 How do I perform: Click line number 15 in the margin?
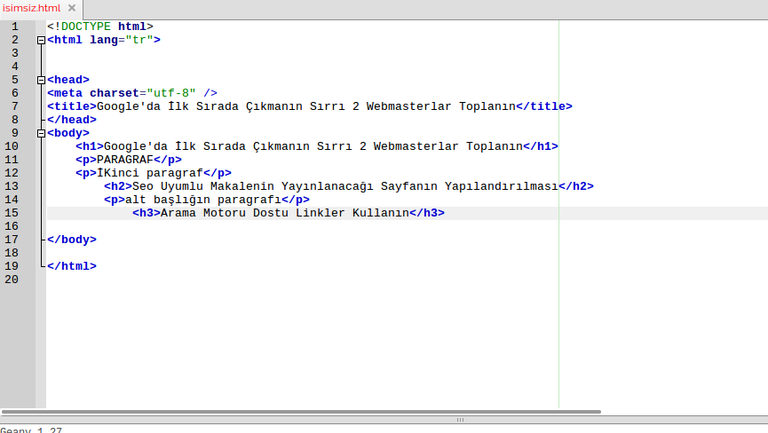tap(11, 213)
